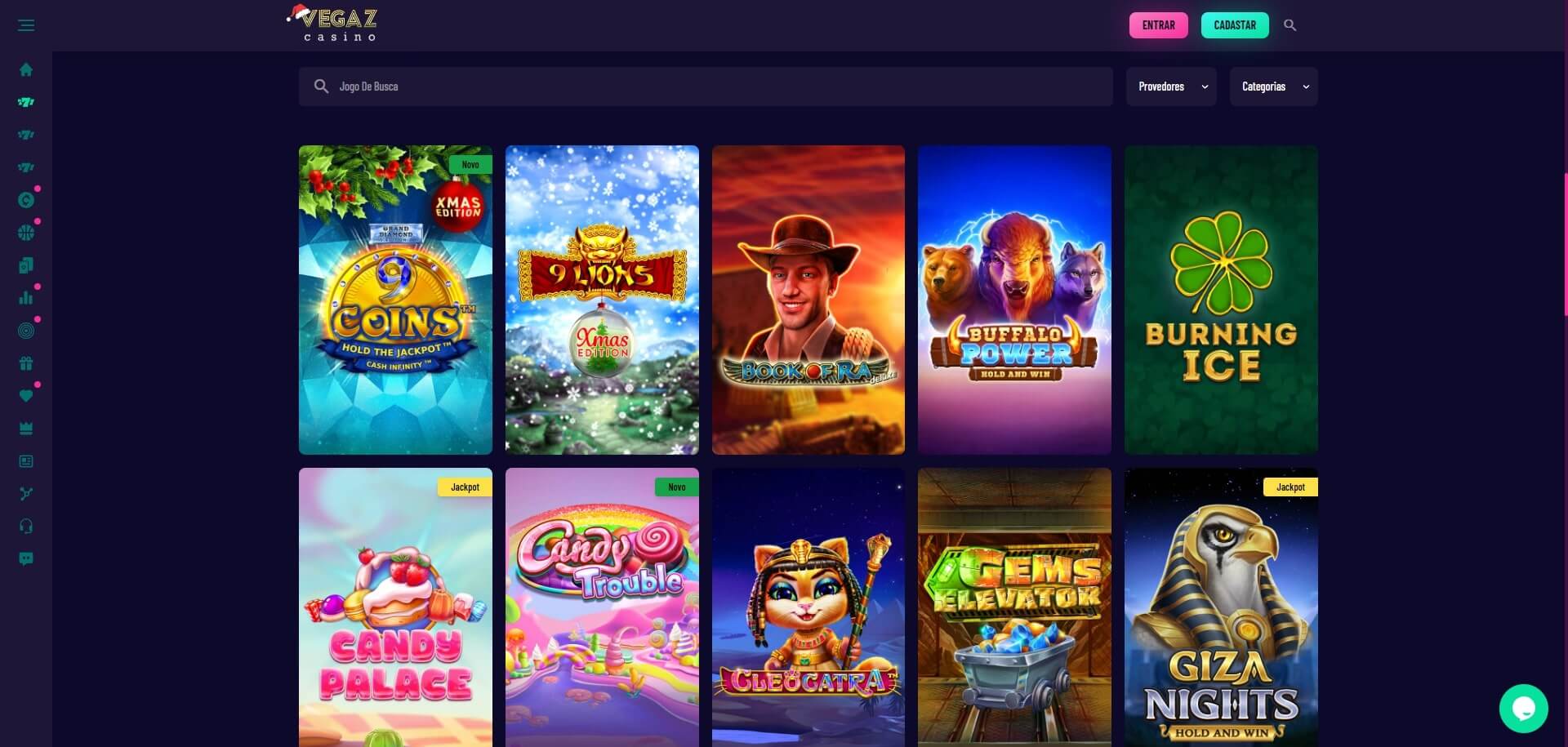1568x747 pixels.
Task: Open the gift box promotions icon
Action: [x=26, y=363]
